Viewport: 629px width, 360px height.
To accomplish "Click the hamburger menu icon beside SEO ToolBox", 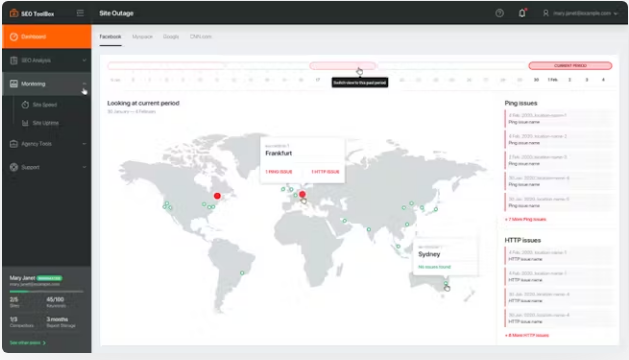I will tap(80, 13).
